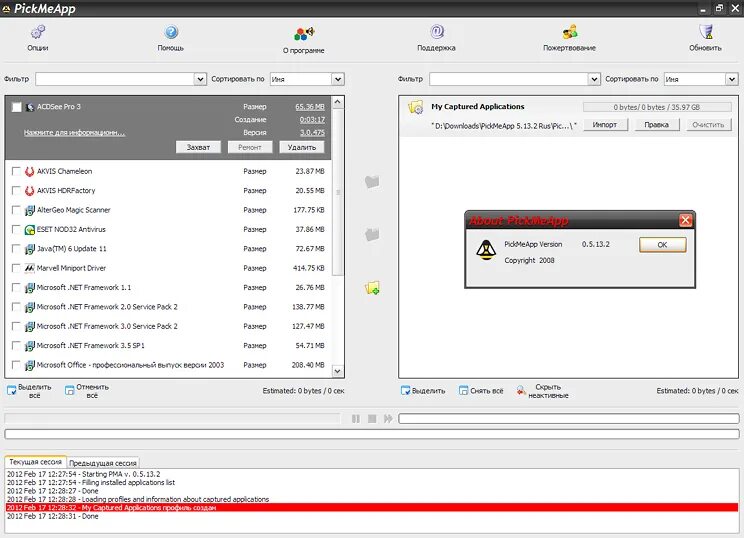Click the My Captured Applications folder icon
The height and width of the screenshot is (538, 744).
(416, 107)
